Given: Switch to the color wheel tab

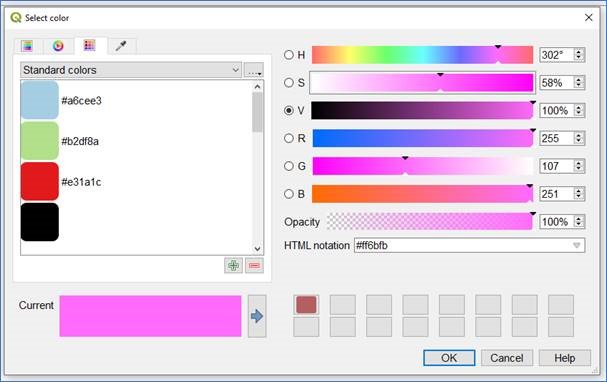Looking at the screenshot, I should (x=58, y=46).
